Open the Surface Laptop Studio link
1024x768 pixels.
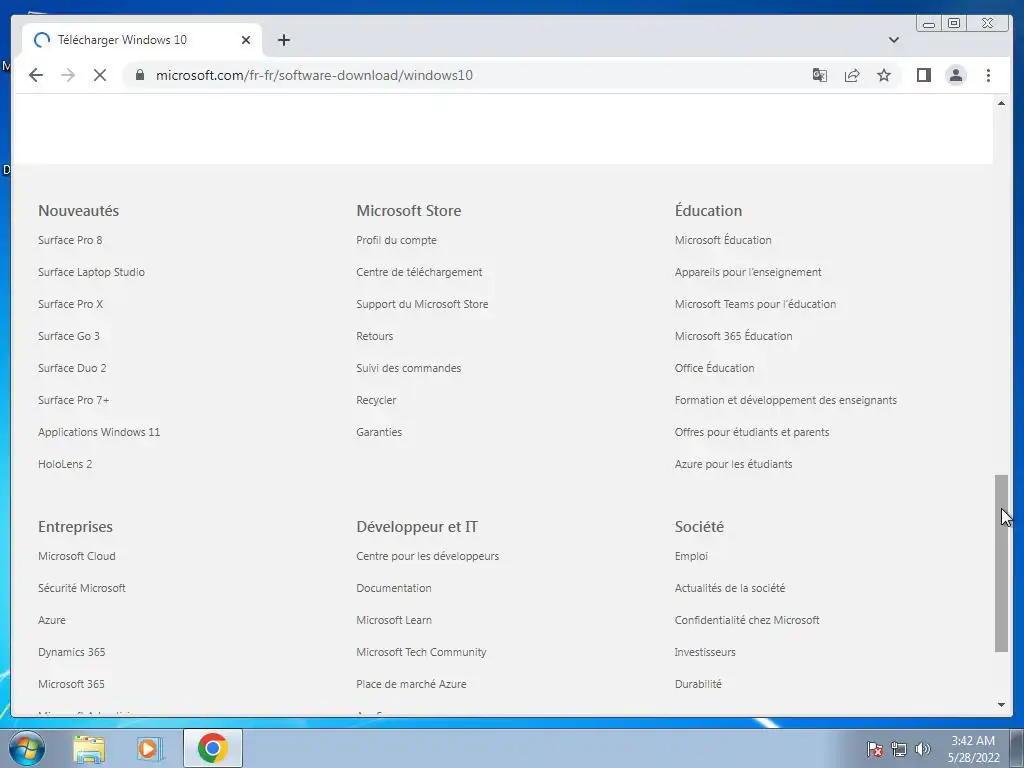pos(91,272)
